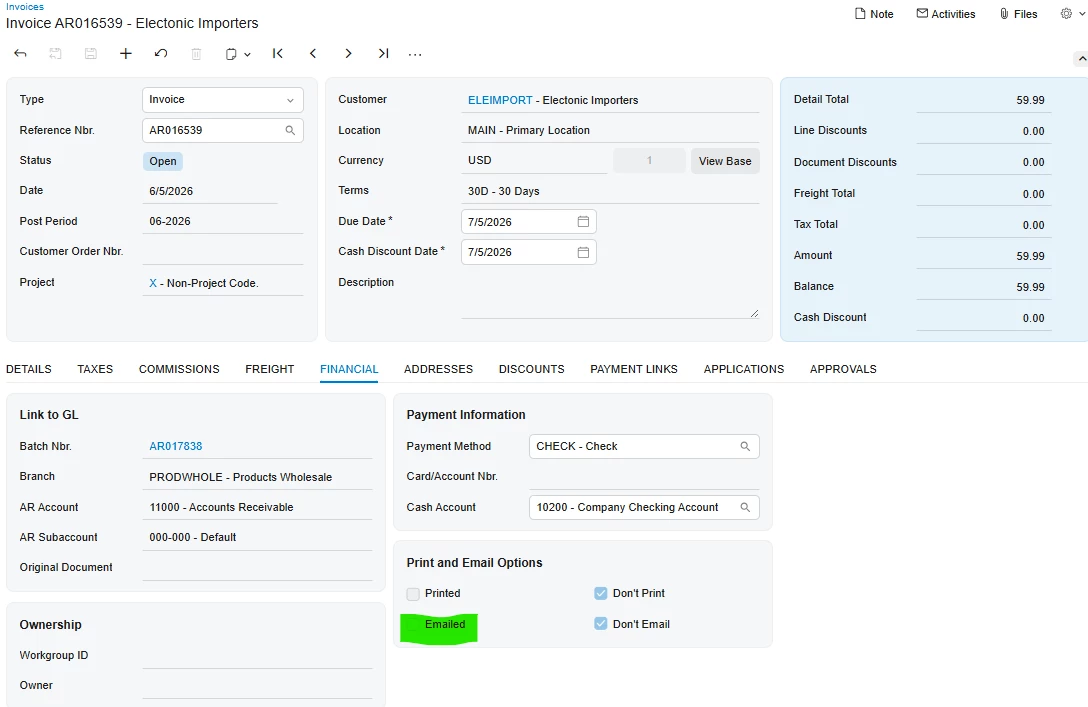Viewport: 1088px width, 707px height.
Task: Switch to the APPROVALS tab
Action: pos(843,369)
